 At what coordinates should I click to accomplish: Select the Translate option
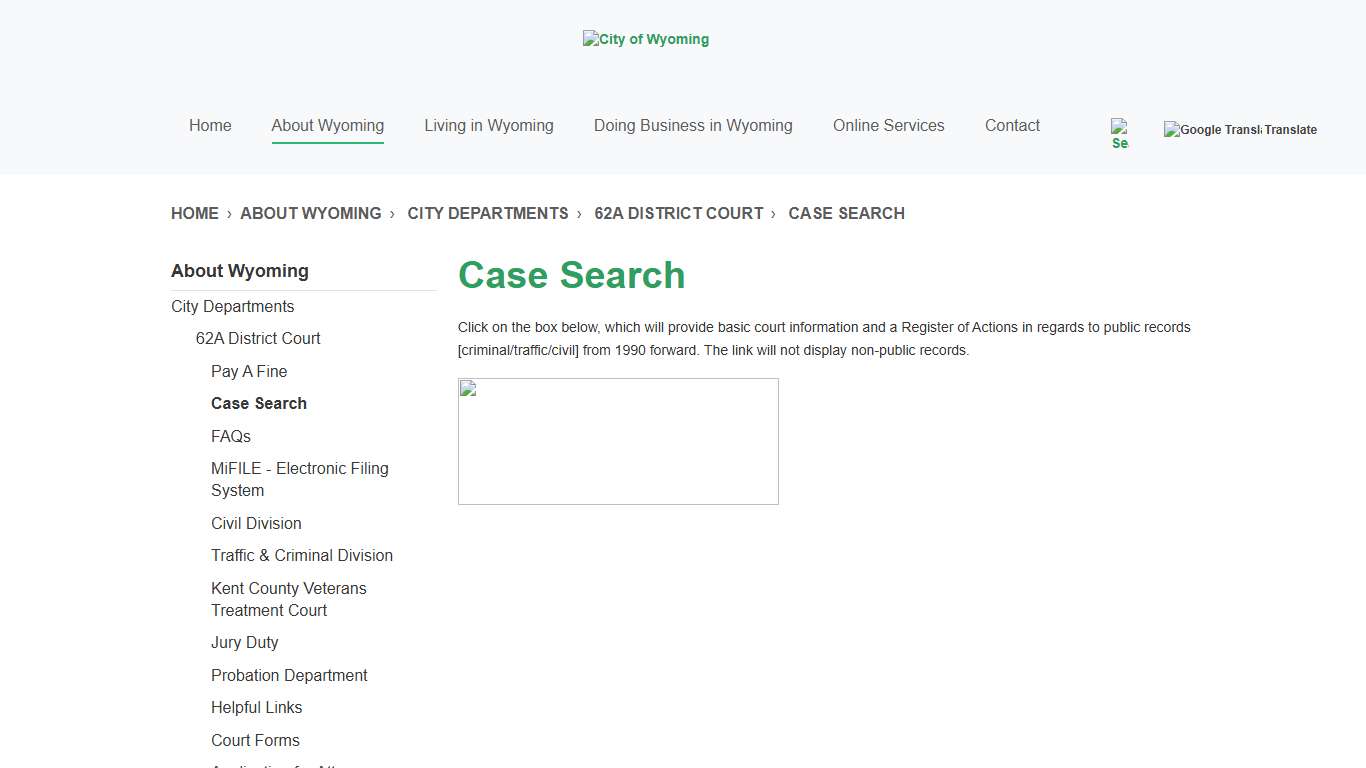1291,129
